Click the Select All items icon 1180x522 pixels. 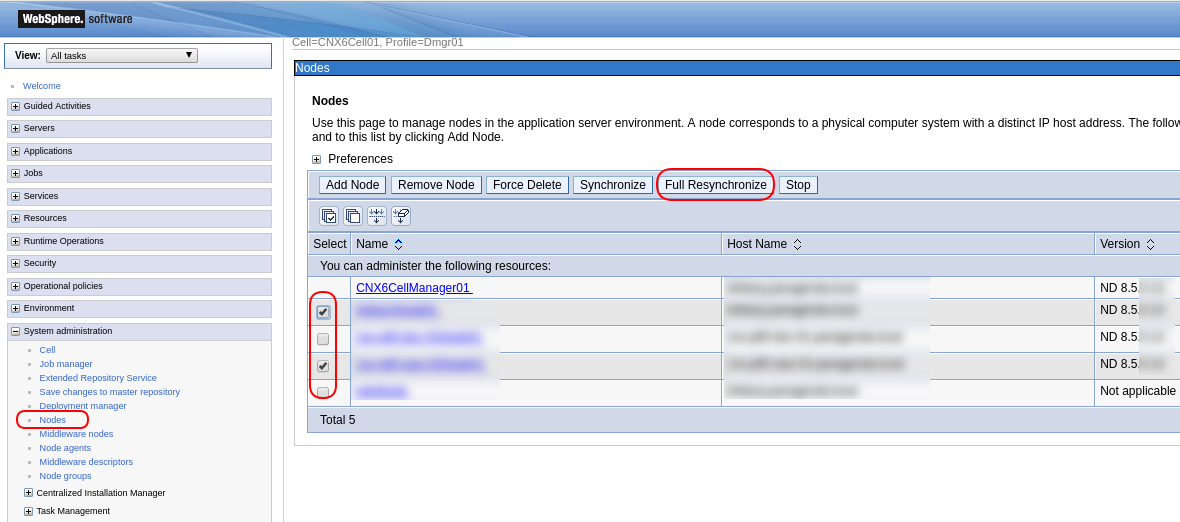click(x=329, y=216)
